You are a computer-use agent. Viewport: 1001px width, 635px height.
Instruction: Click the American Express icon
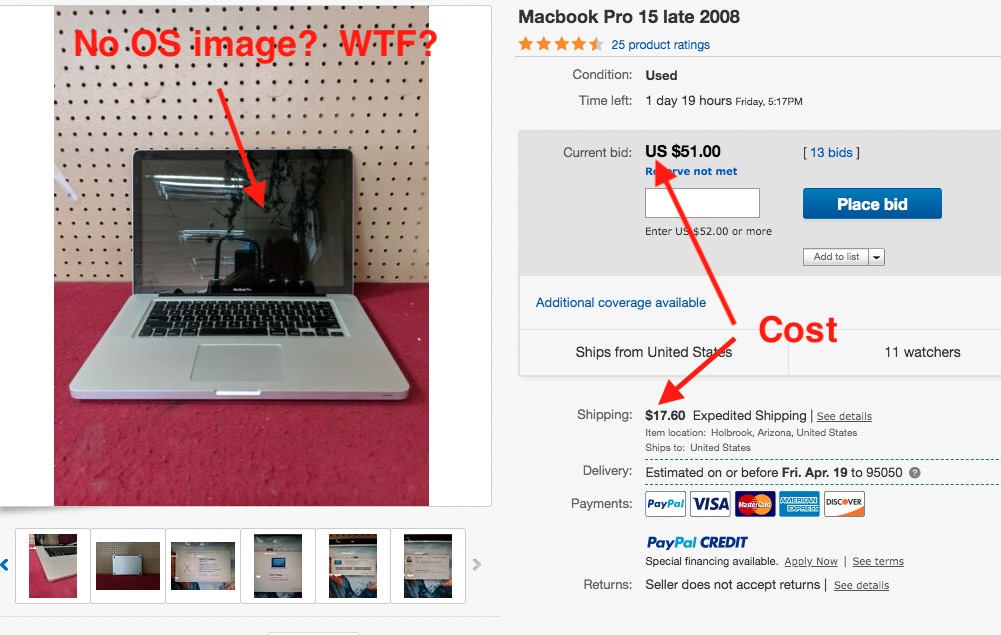point(799,504)
